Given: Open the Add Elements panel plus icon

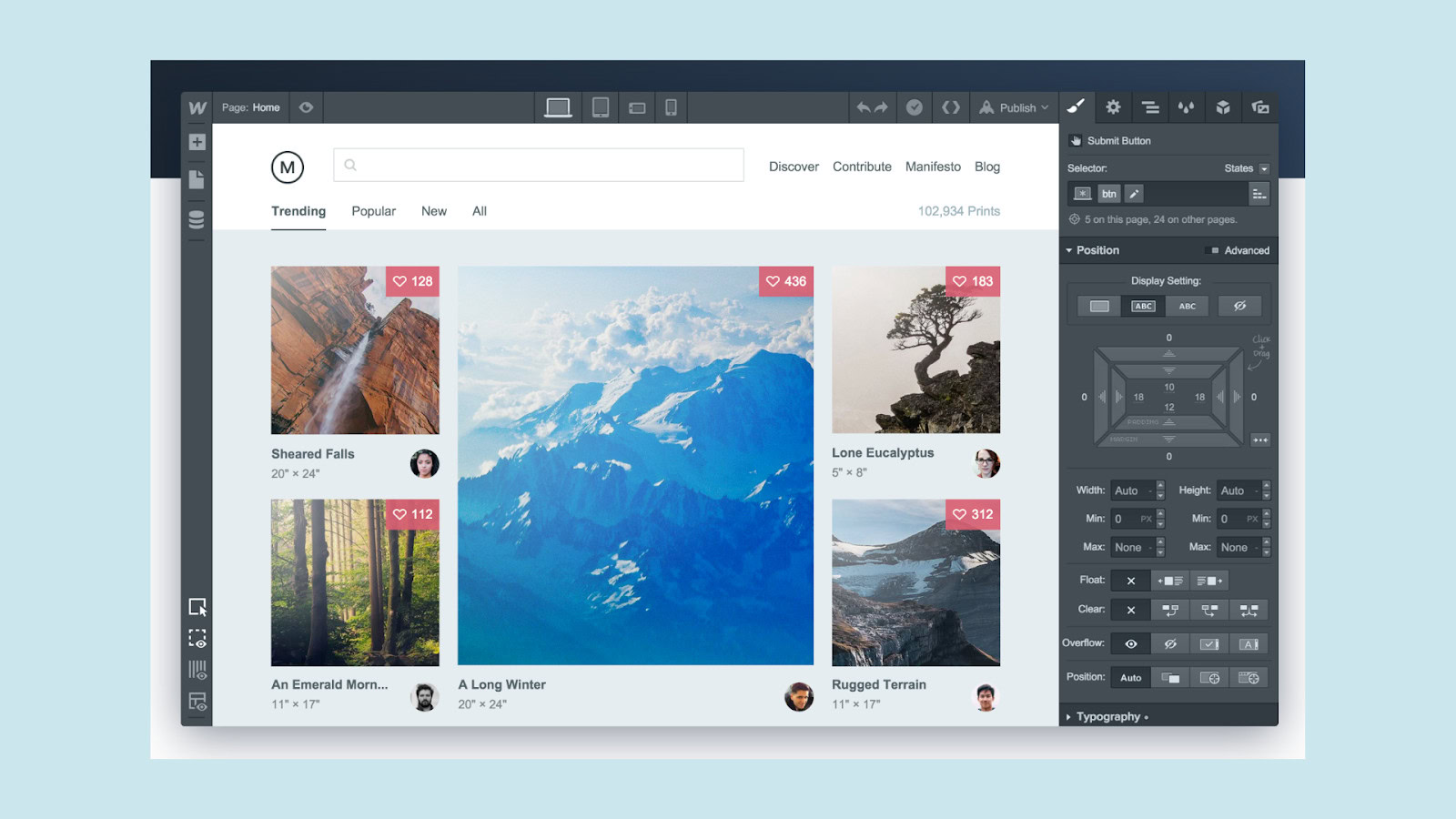Looking at the screenshot, I should click(197, 142).
